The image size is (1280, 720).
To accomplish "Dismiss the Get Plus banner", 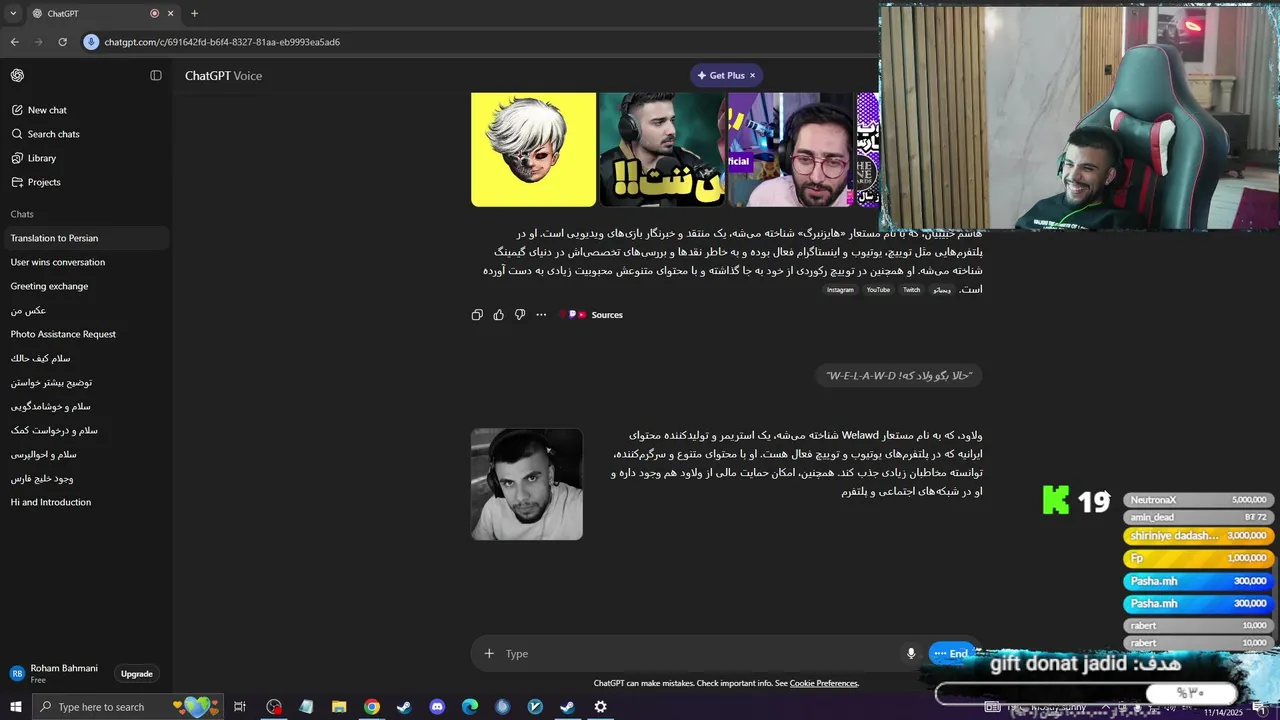I will coord(753,75).
